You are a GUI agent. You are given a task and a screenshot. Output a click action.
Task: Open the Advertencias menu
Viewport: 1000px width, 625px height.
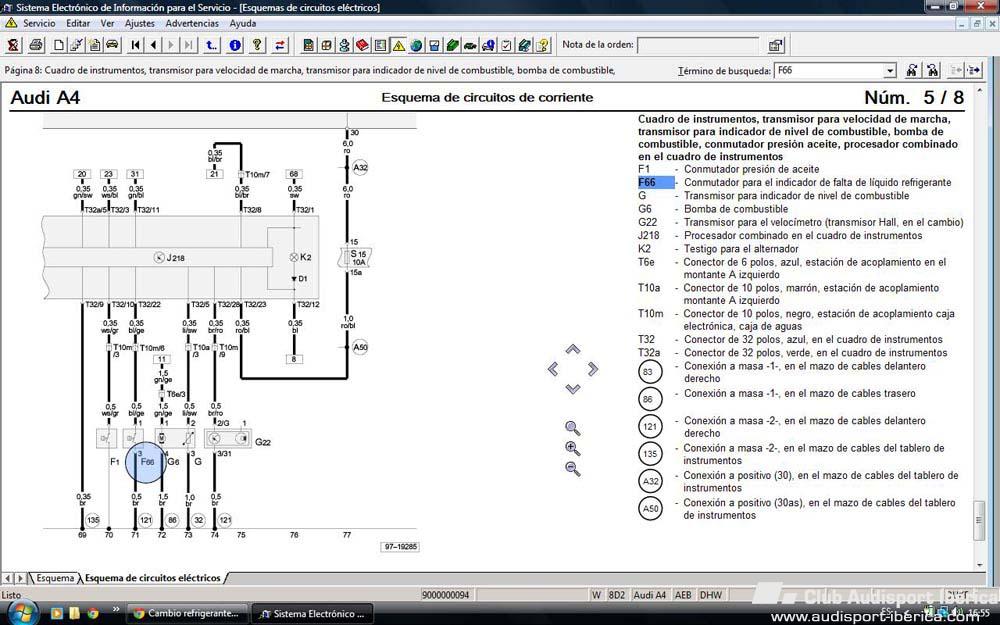coord(192,23)
